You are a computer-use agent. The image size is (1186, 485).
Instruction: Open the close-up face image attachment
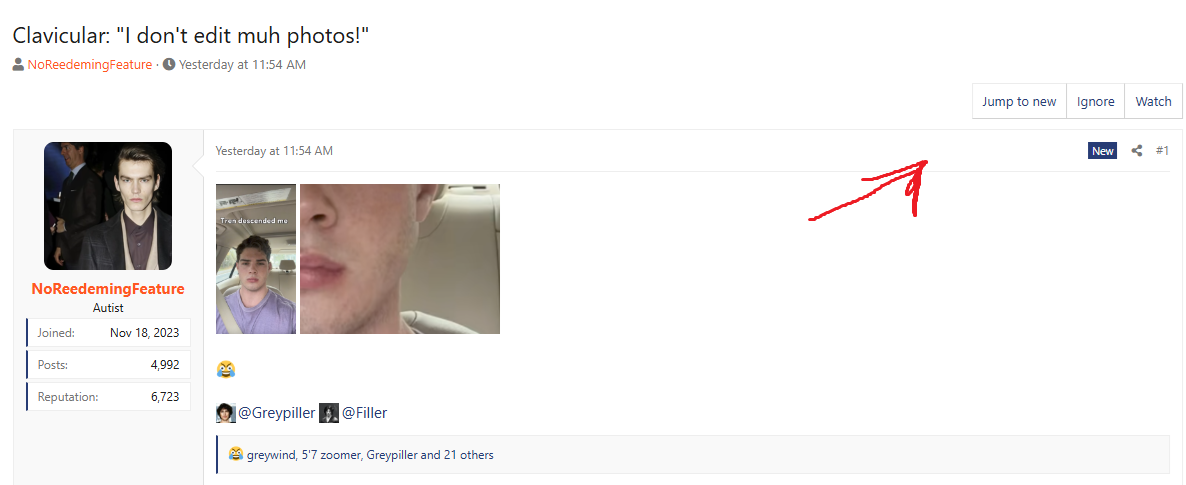pos(400,259)
